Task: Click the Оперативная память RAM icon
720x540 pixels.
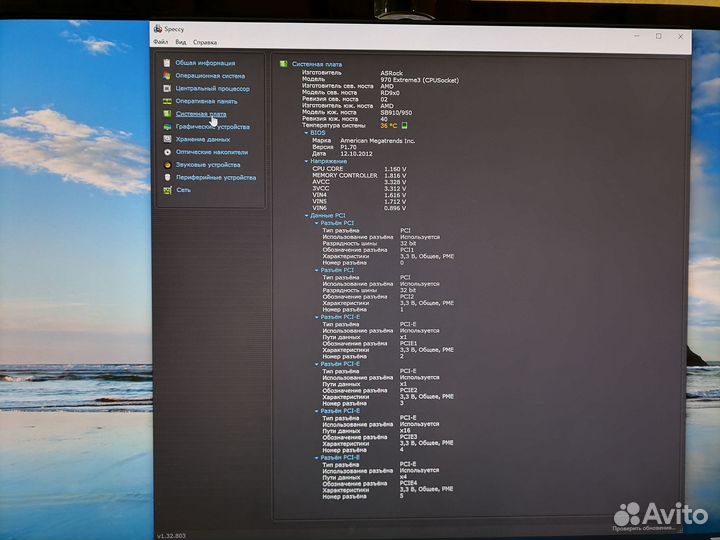Action: click(x=167, y=101)
